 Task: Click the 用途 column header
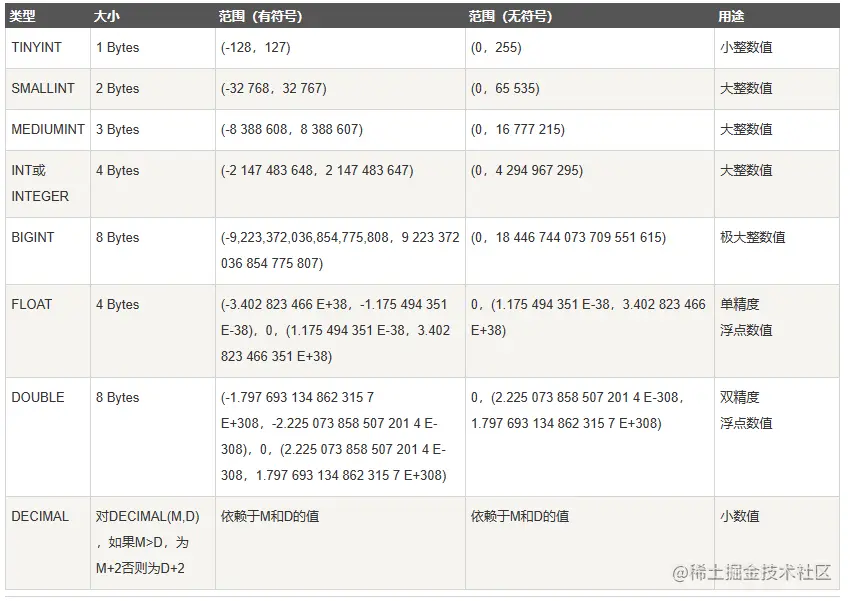777,16
